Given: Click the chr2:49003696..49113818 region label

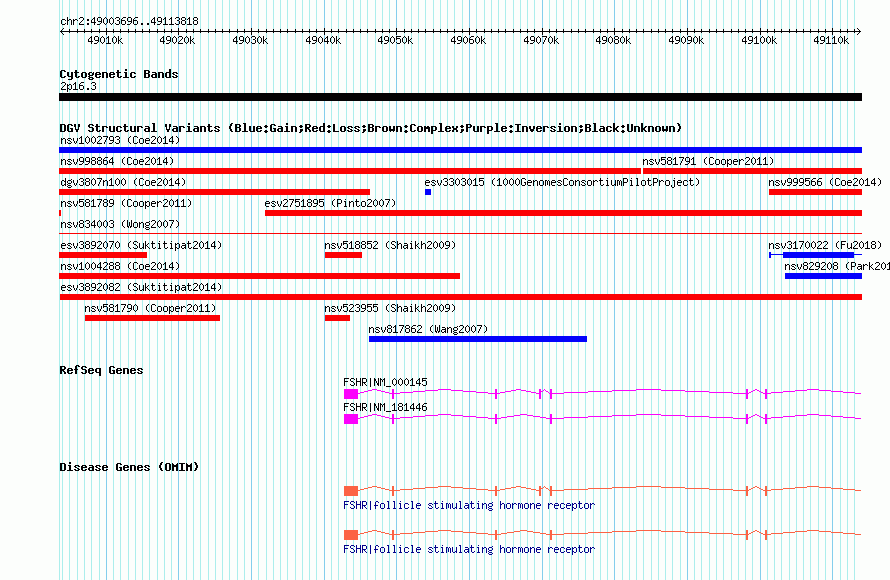Looking at the screenshot, I should point(129,22).
